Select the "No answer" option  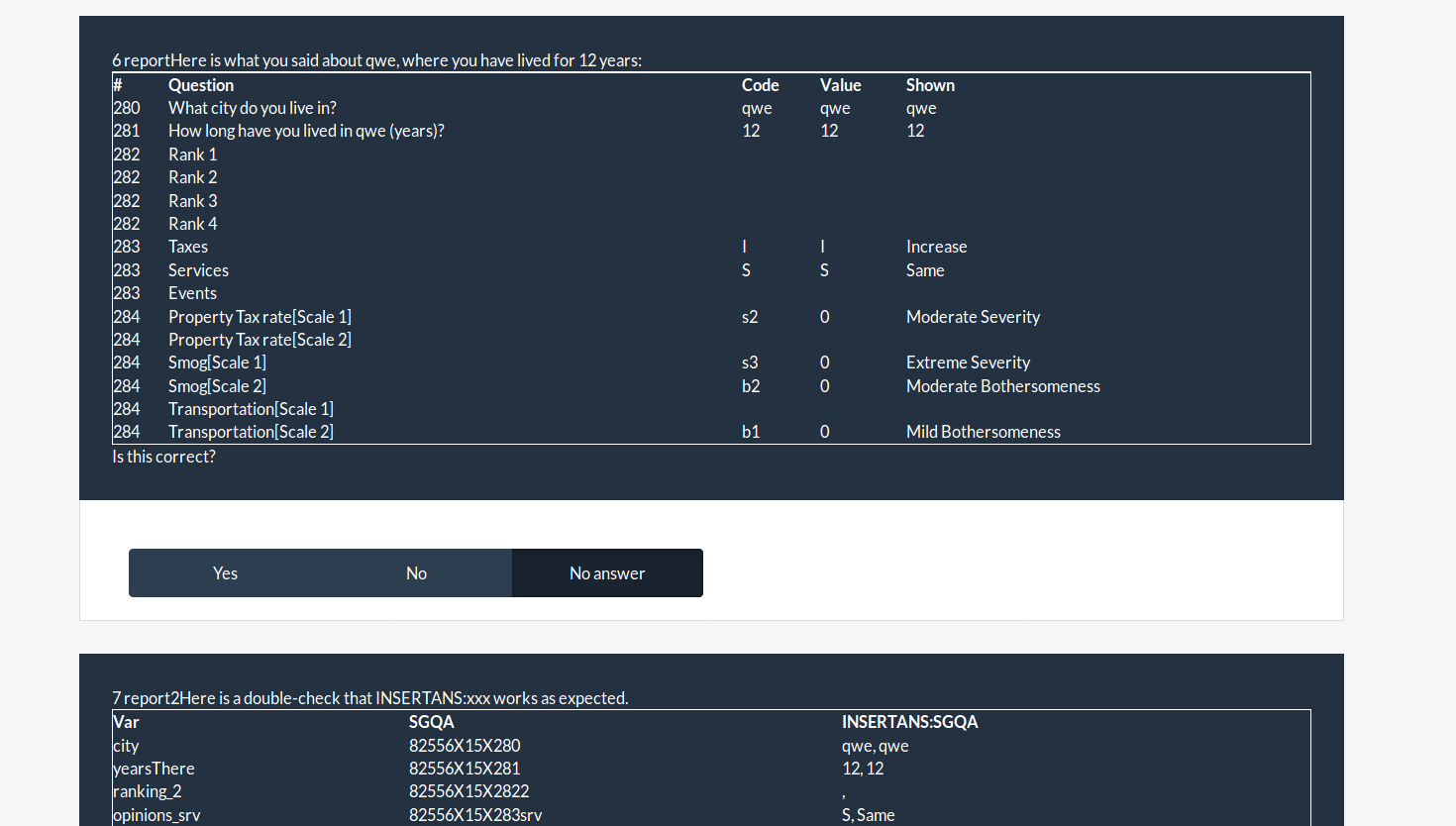click(607, 573)
